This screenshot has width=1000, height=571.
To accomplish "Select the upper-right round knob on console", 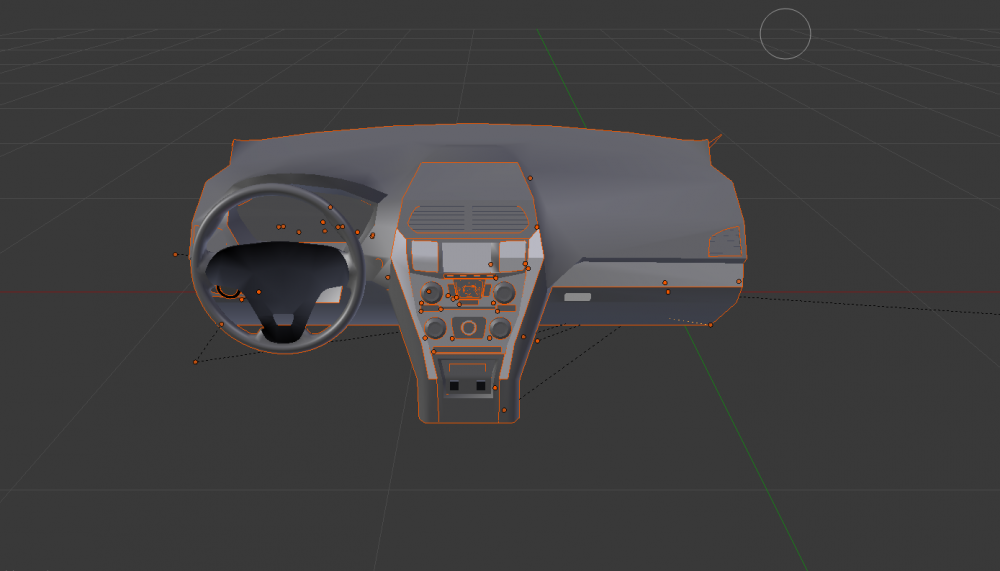I will [504, 293].
